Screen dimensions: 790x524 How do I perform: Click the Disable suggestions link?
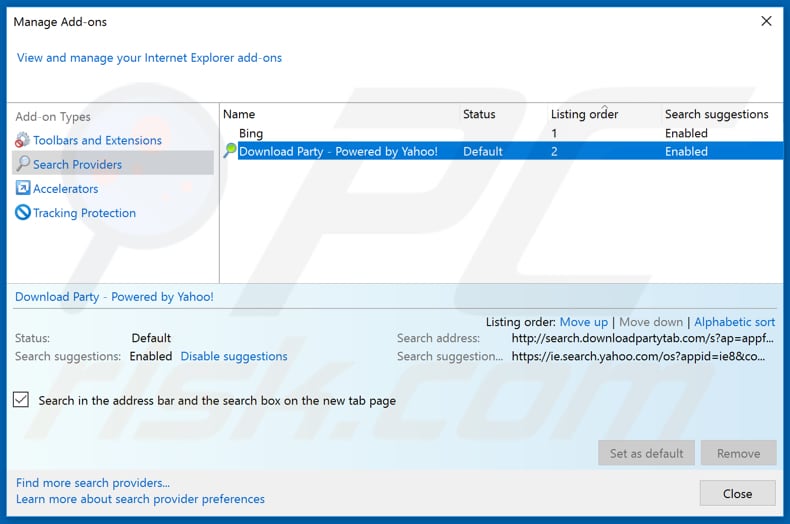[x=234, y=356]
